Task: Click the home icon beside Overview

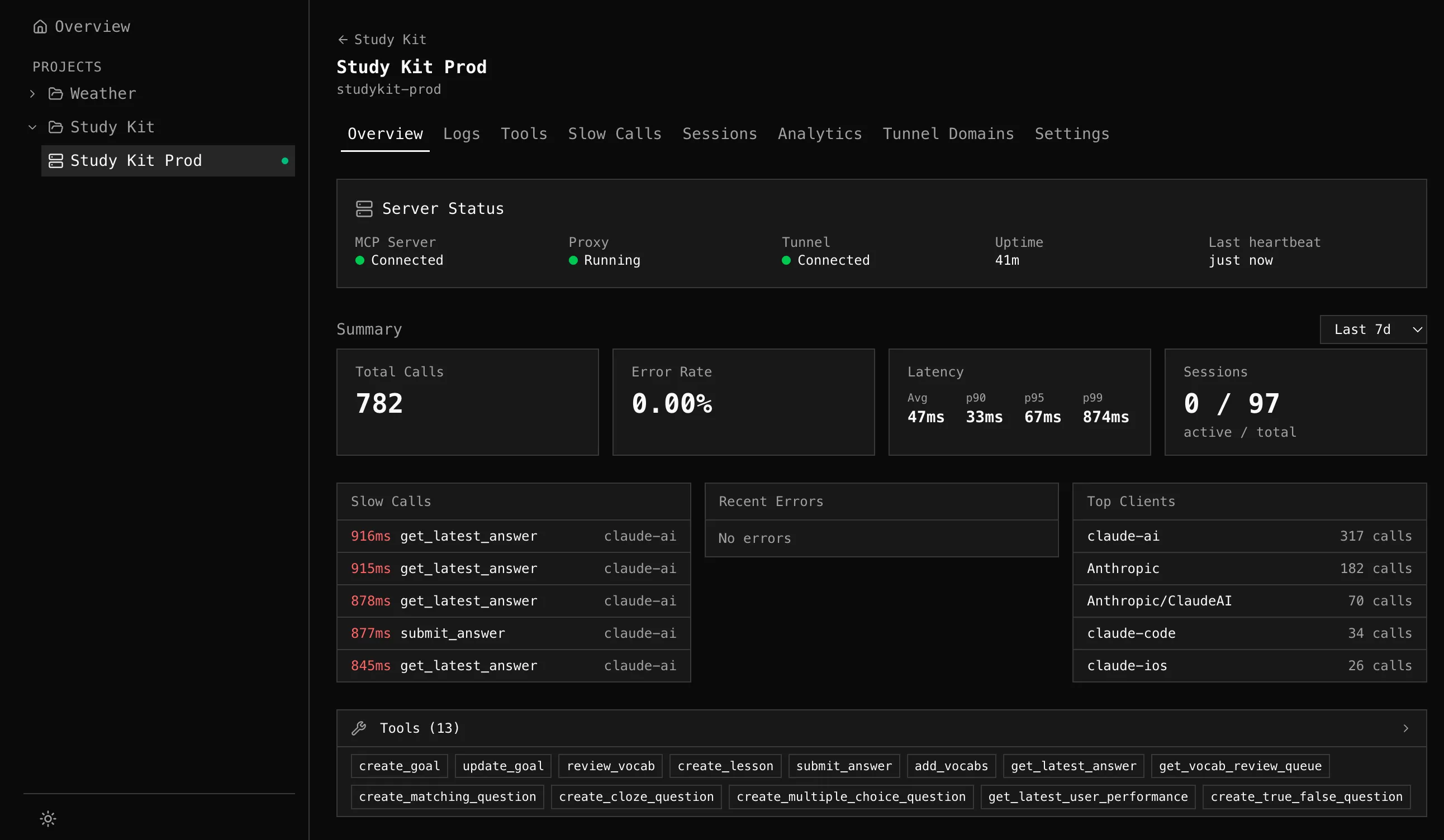Action: (x=40, y=26)
